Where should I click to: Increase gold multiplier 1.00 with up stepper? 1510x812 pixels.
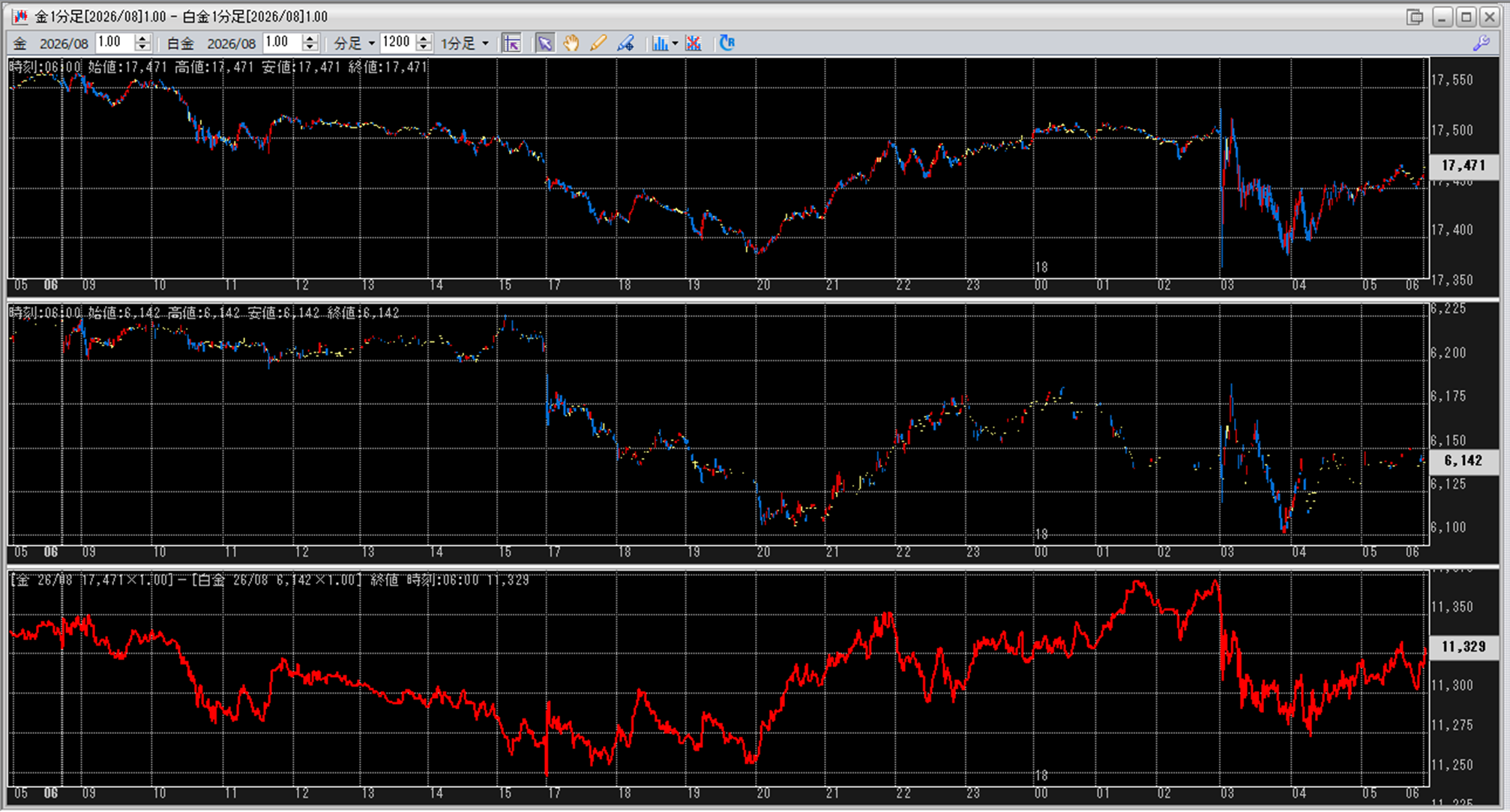tap(142, 38)
